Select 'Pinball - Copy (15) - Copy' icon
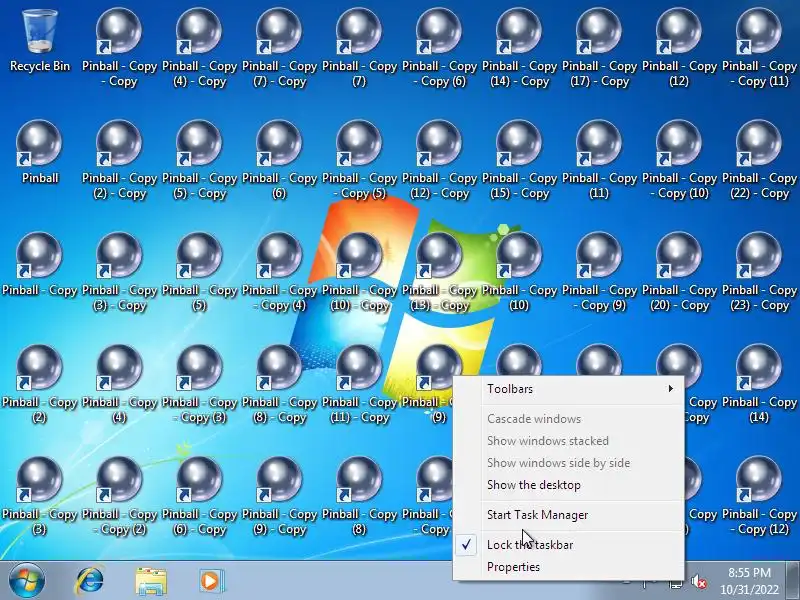Viewport: 800px width, 600px height. pyautogui.click(x=519, y=159)
